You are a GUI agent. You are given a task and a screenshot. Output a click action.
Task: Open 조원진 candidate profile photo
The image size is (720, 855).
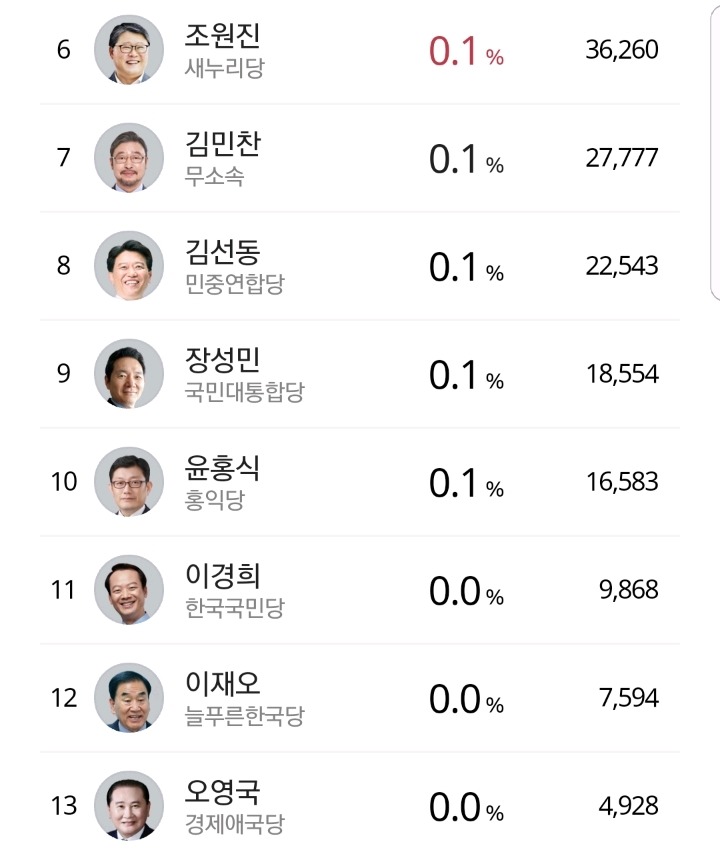click(x=129, y=50)
